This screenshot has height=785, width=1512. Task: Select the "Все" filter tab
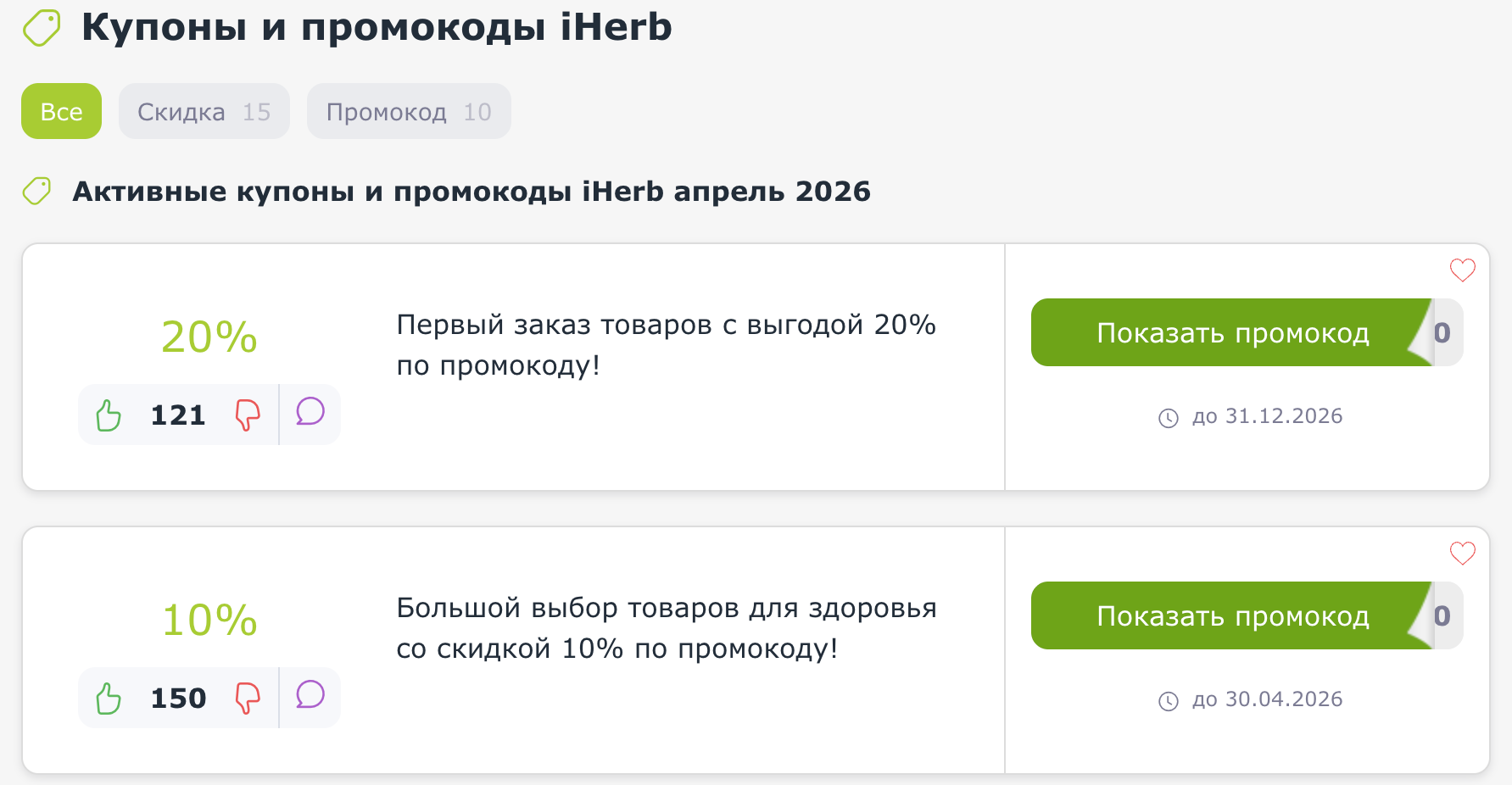[x=61, y=111]
